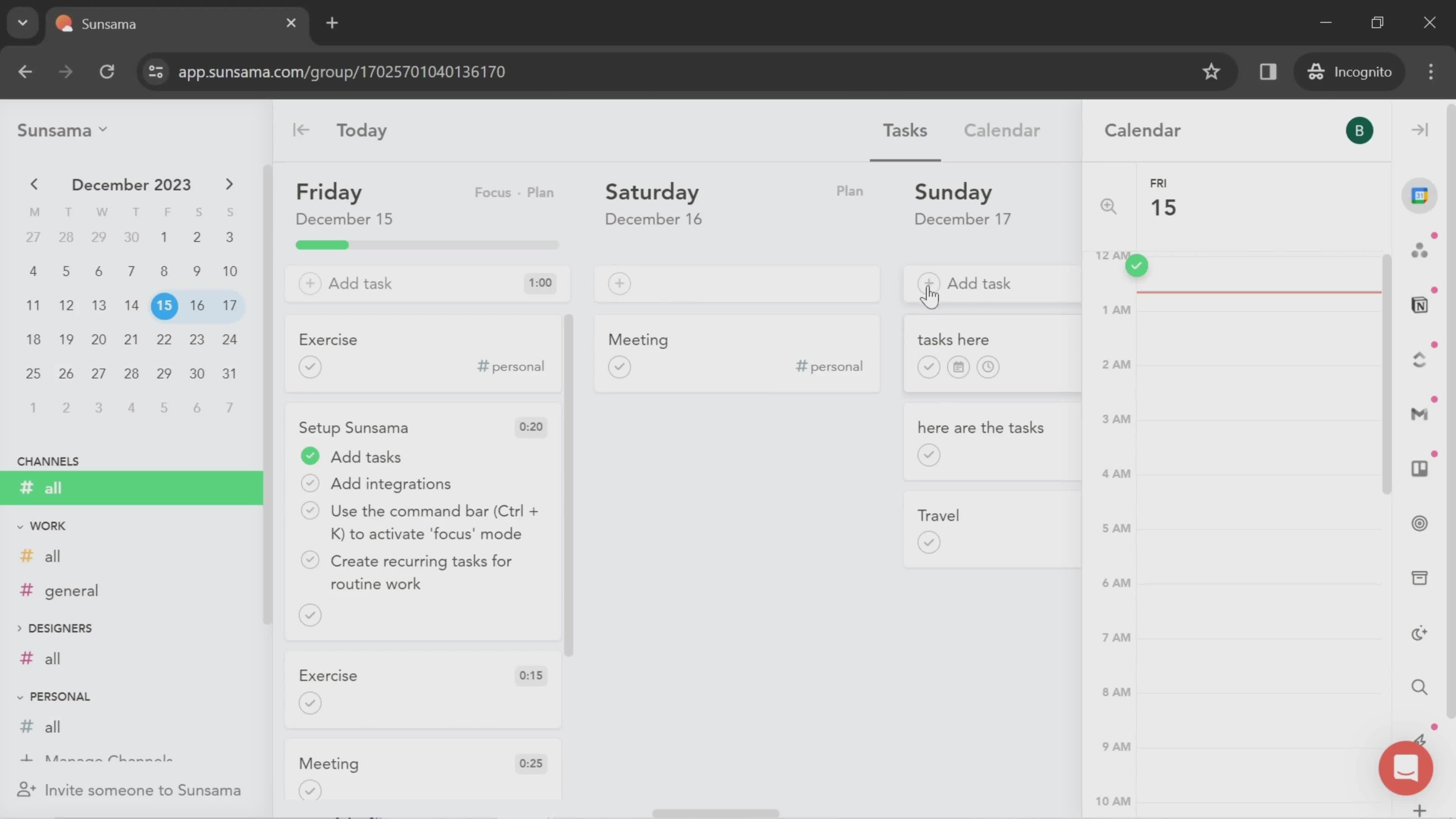Open the #general channel under WORK

[x=71, y=591]
